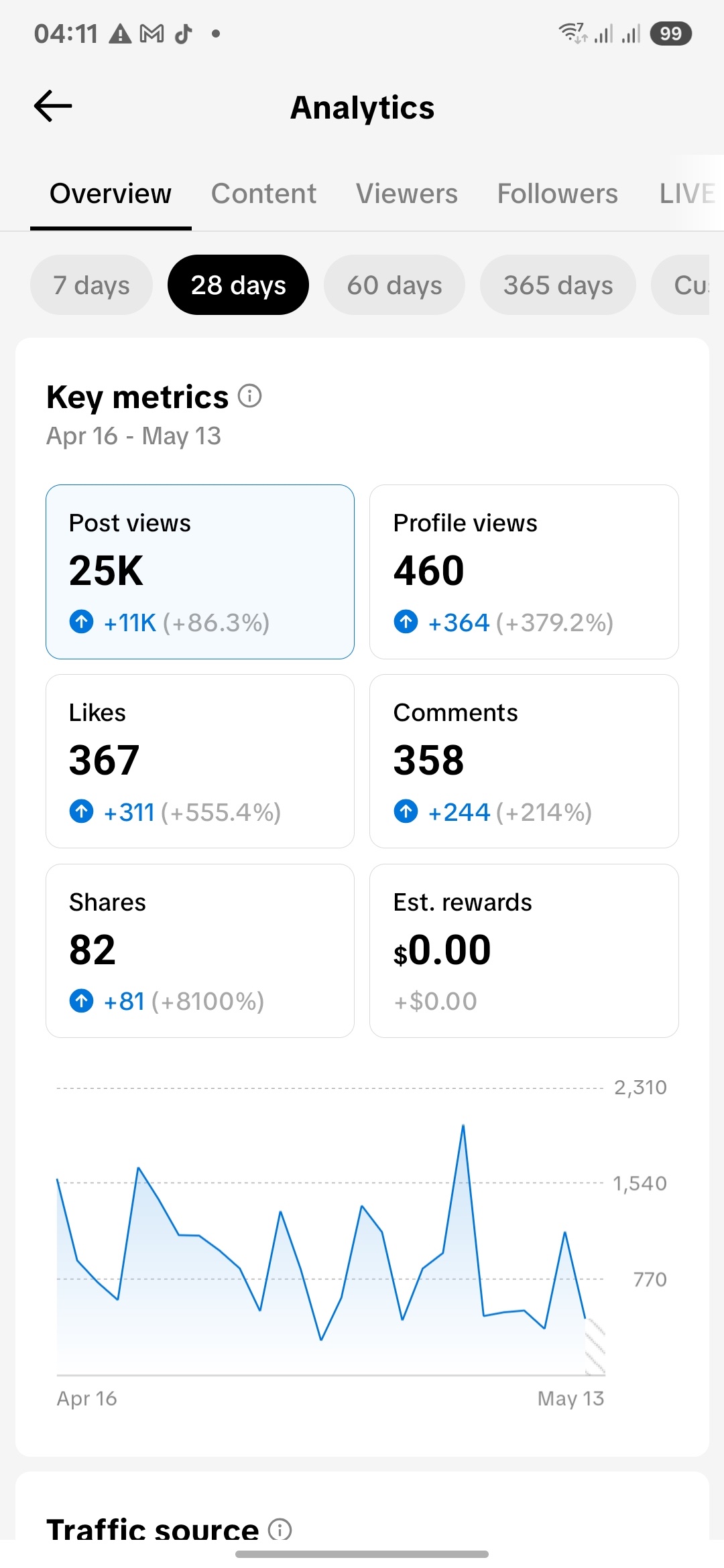Viewport: 724px width, 1568px height.
Task: Switch to the Content tab
Action: click(263, 194)
